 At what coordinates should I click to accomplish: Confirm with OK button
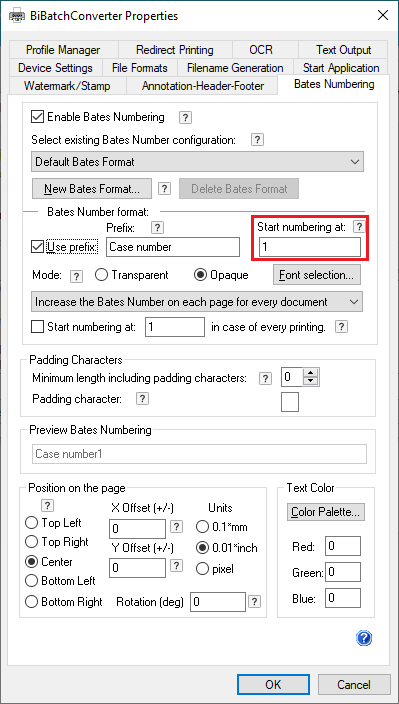coord(273,684)
